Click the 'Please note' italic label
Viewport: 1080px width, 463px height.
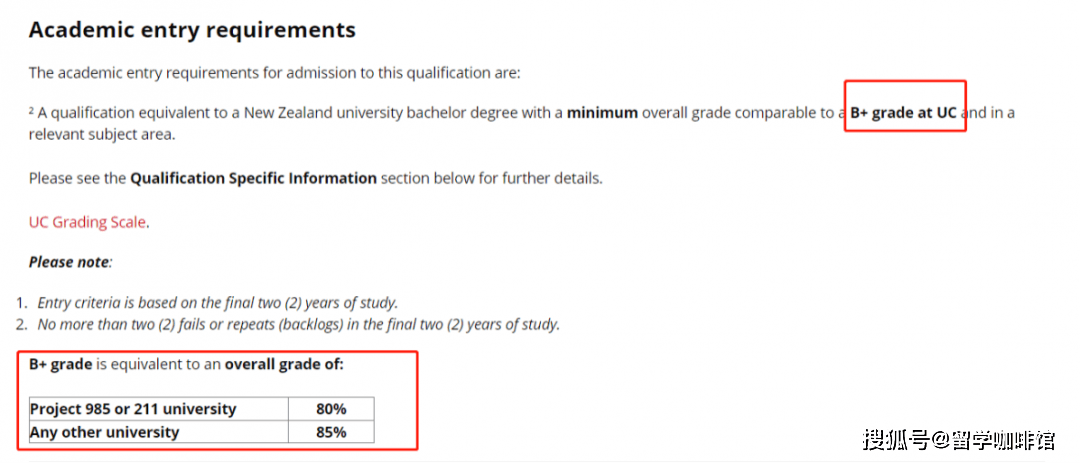click(70, 262)
